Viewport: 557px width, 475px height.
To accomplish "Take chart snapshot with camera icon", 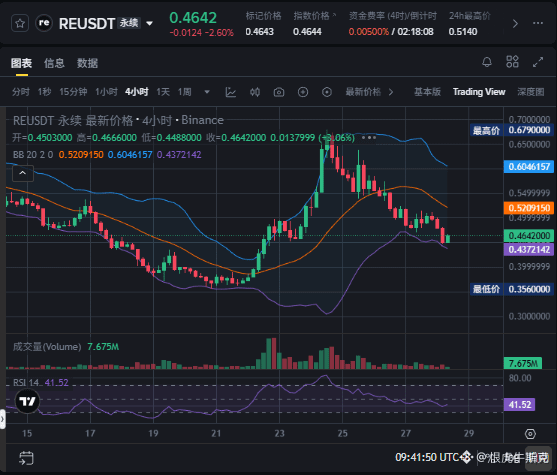I will pyautogui.click(x=279, y=92).
